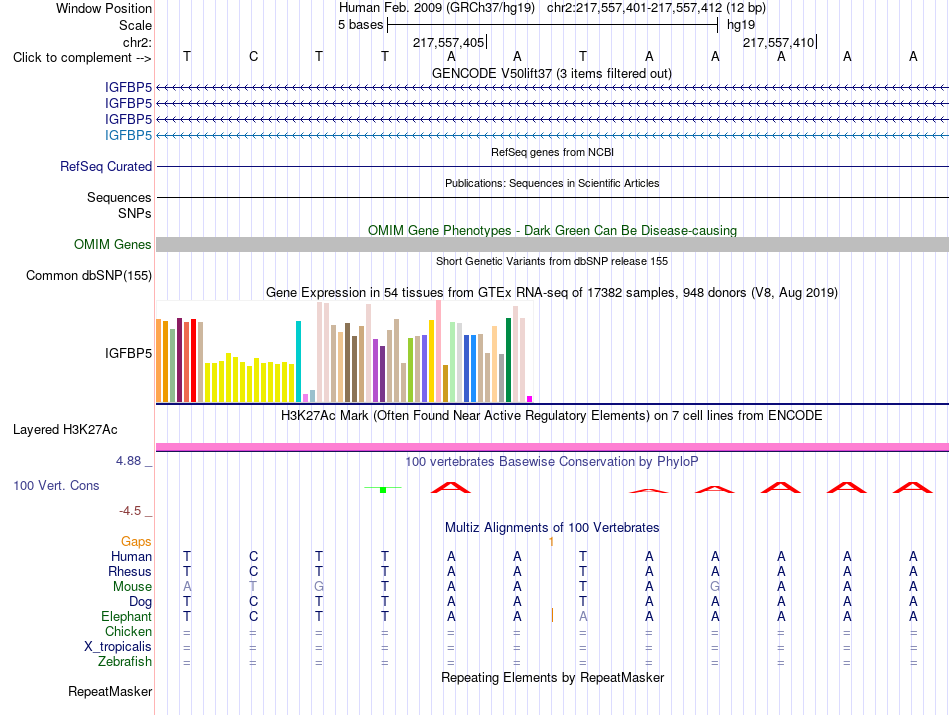Click the 'Zebrafish' alignment row label

[x=124, y=661]
